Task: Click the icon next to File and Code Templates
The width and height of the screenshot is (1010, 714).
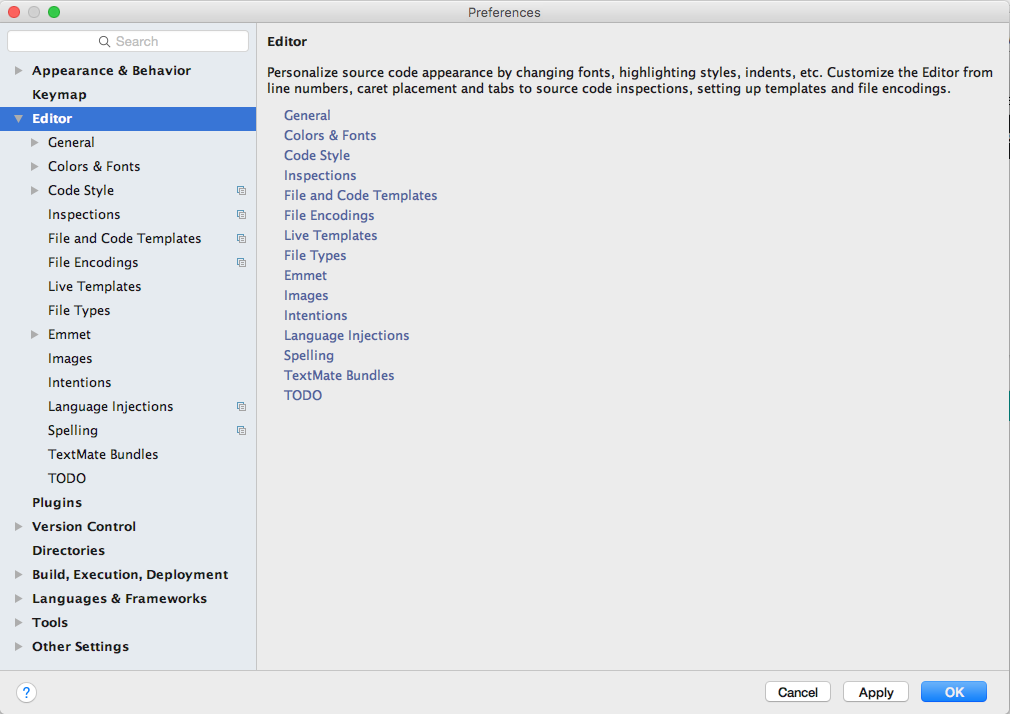Action: 241,238
